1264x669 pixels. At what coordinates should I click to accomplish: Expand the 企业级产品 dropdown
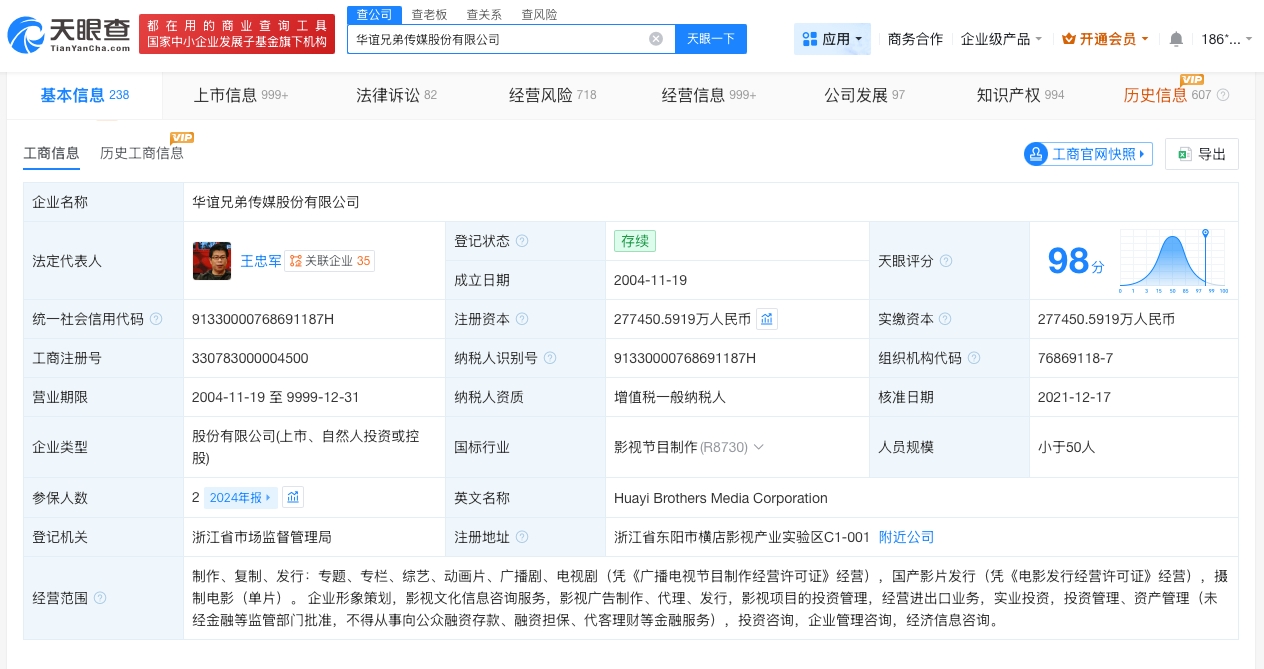(x=1001, y=39)
